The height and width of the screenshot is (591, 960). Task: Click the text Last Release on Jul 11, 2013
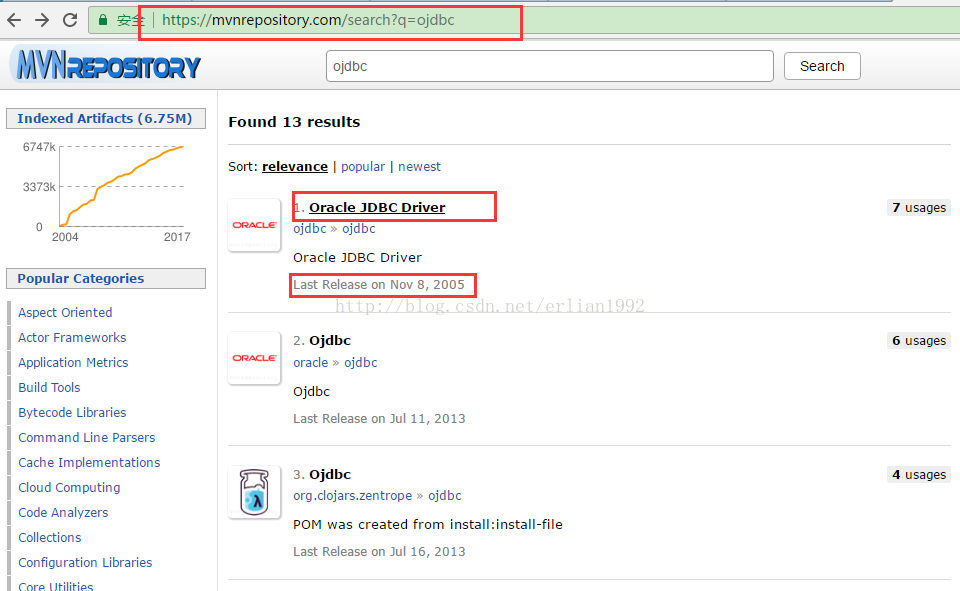coord(379,419)
